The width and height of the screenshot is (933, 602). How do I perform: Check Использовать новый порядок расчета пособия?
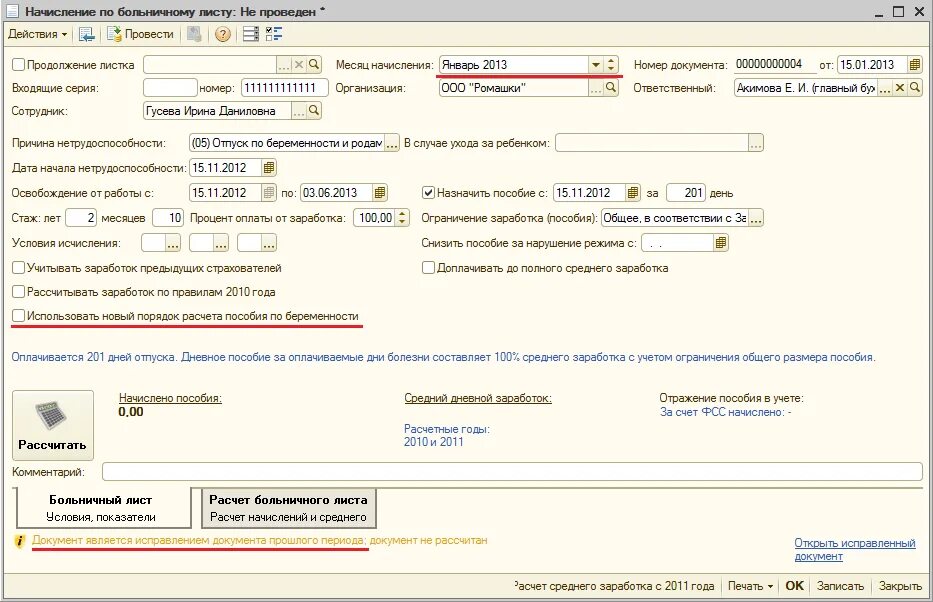(x=18, y=316)
